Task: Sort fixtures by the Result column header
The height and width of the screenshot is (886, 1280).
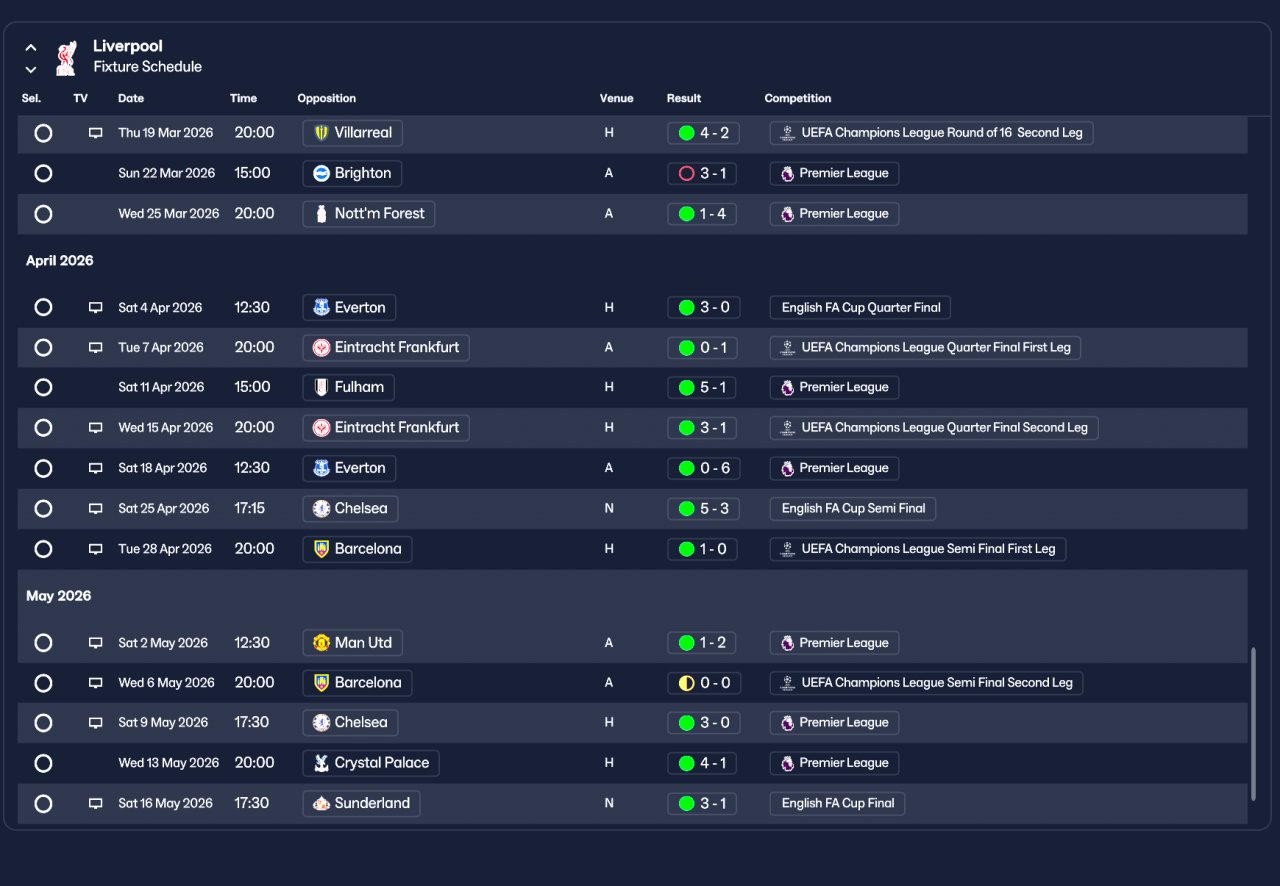Action: 684,98
